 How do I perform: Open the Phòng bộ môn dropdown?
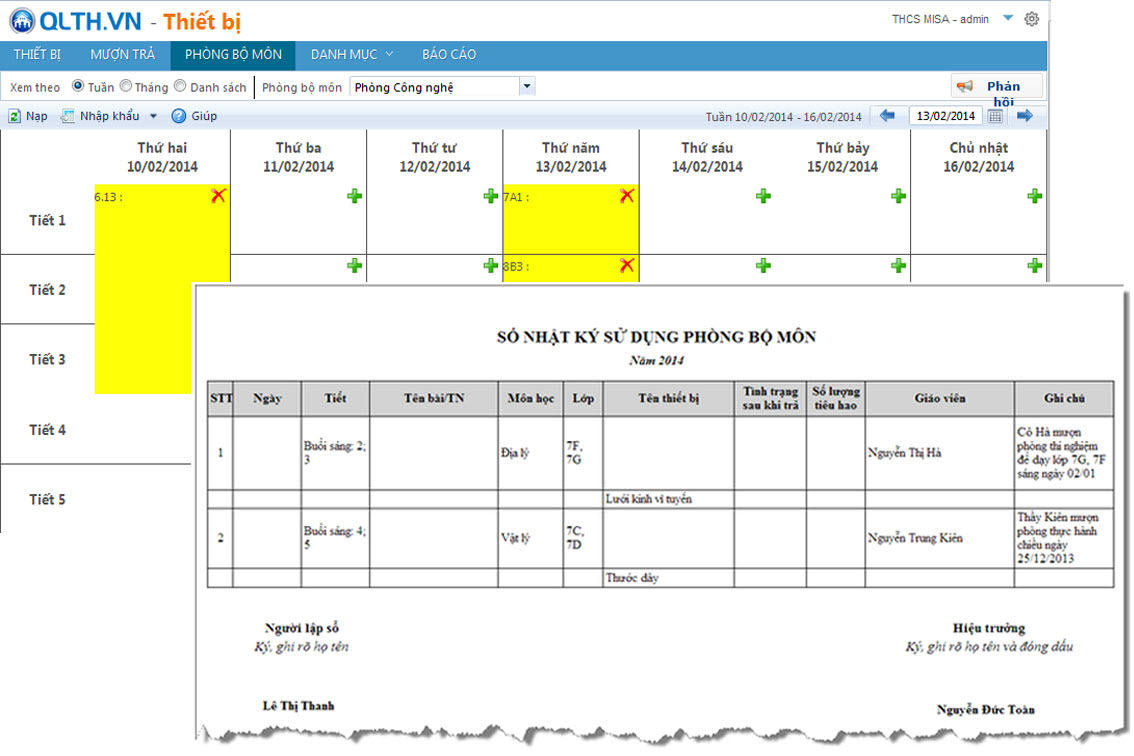527,87
